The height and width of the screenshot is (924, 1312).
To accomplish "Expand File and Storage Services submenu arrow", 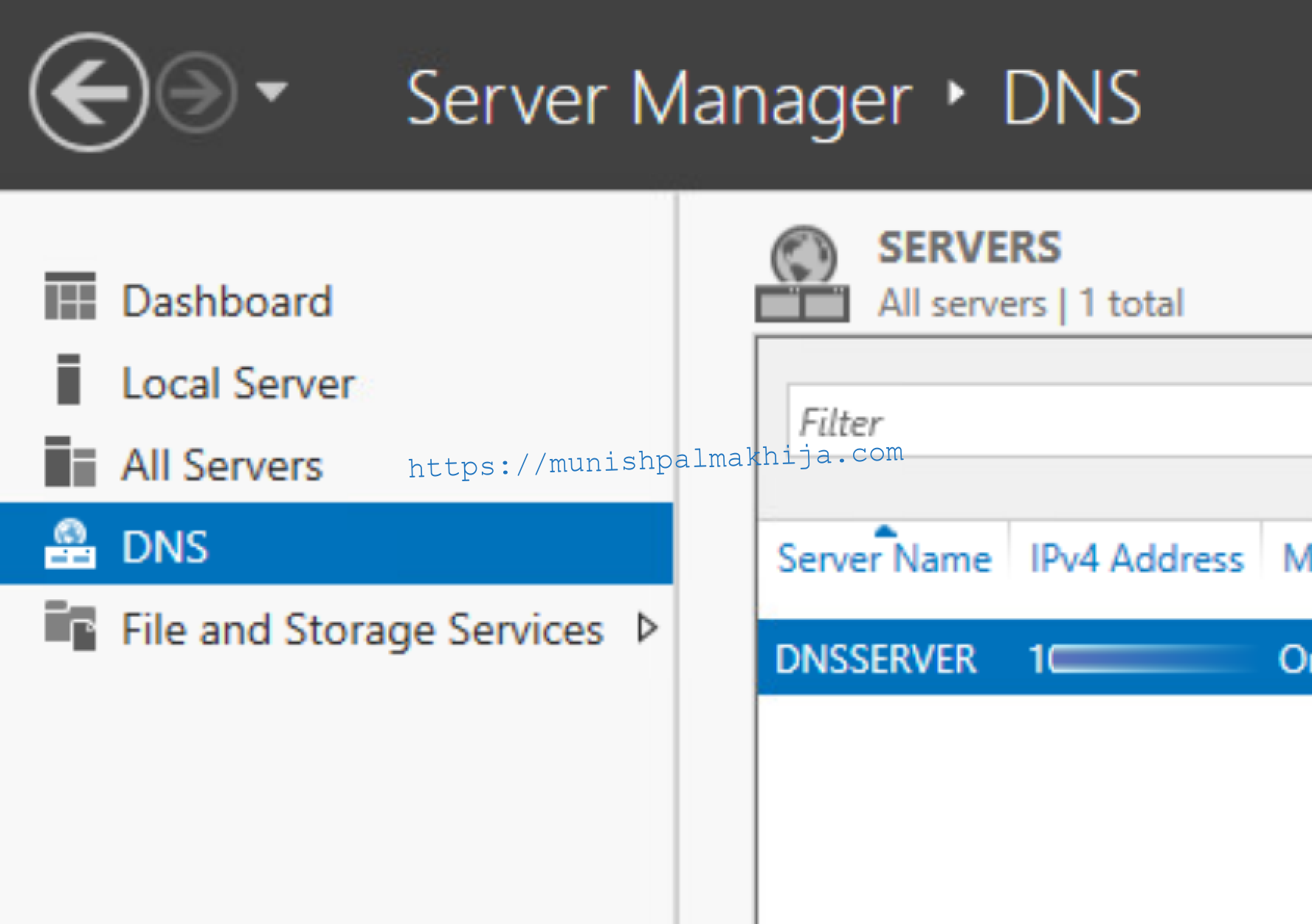I will point(647,628).
